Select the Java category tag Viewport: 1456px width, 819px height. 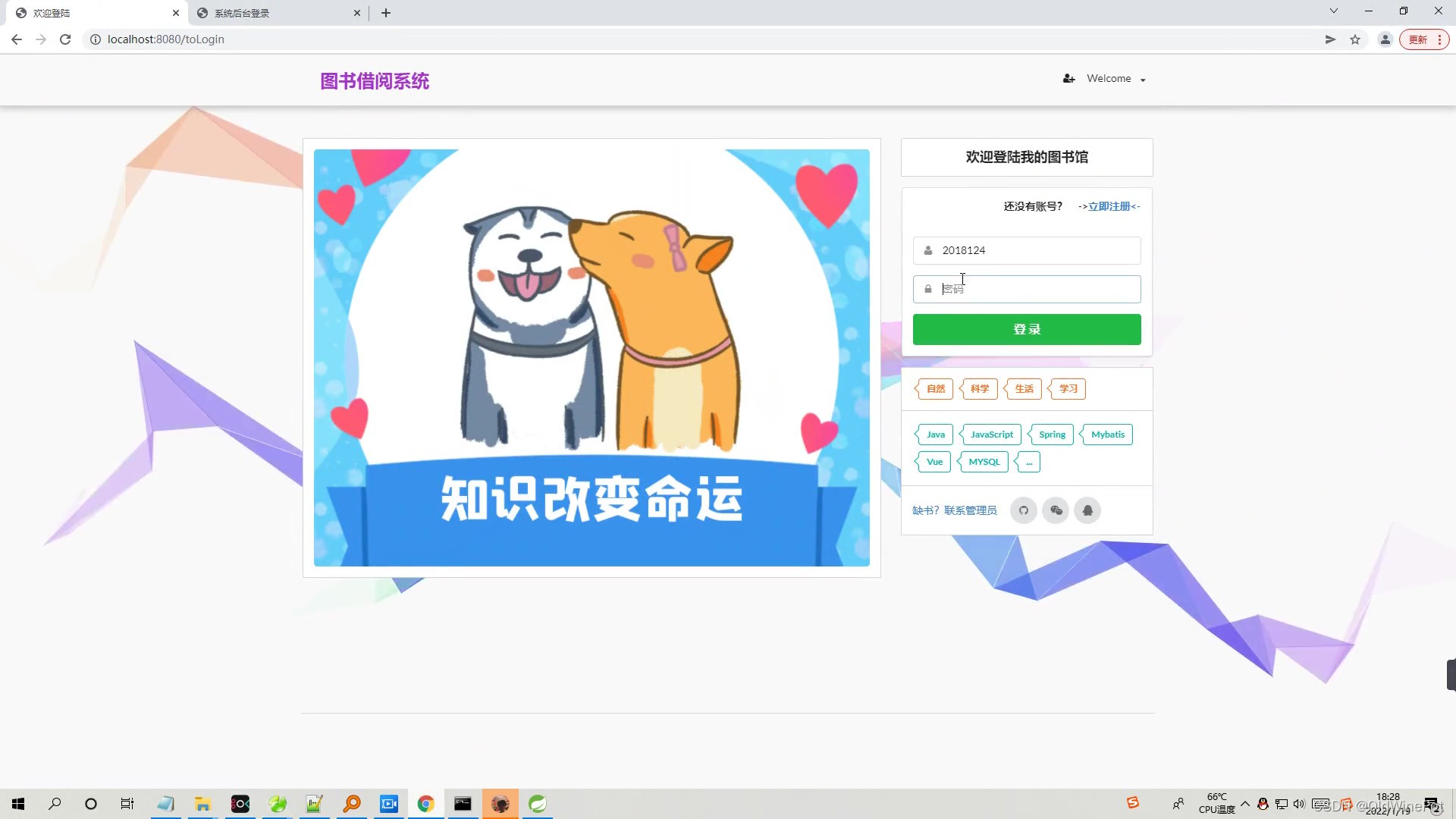pyautogui.click(x=934, y=434)
